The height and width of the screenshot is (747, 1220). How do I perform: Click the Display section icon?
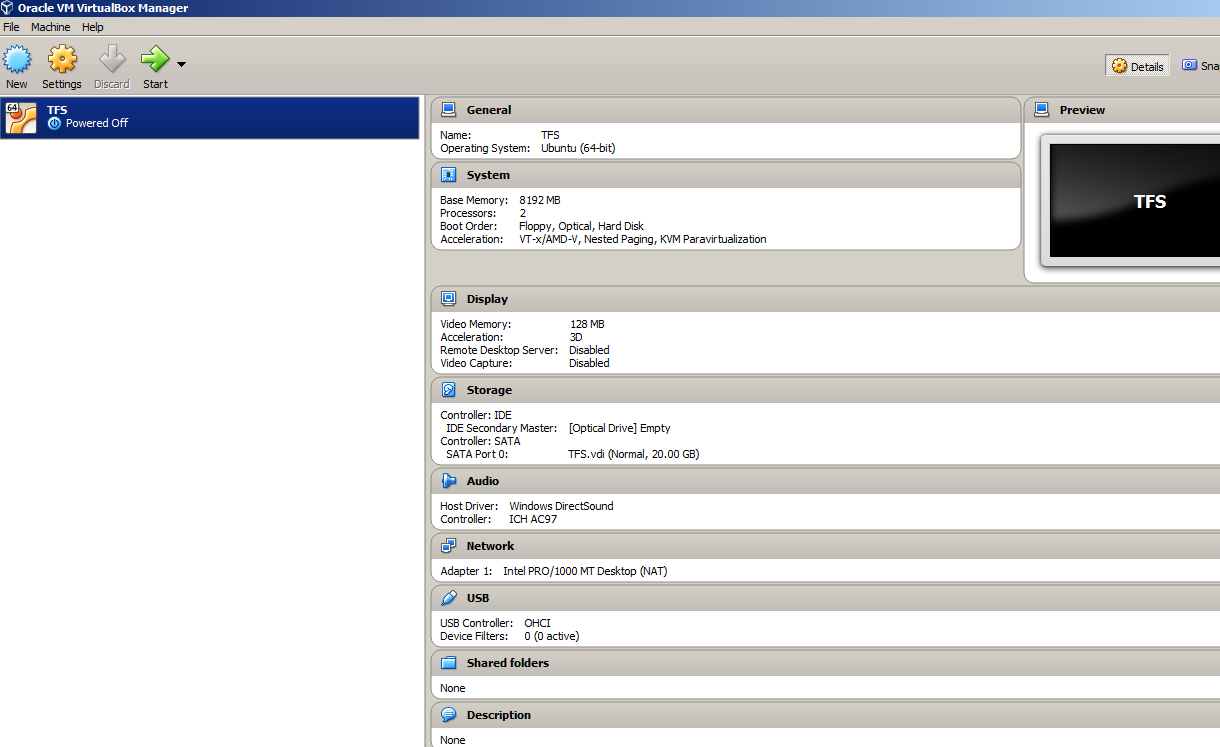pyautogui.click(x=449, y=299)
